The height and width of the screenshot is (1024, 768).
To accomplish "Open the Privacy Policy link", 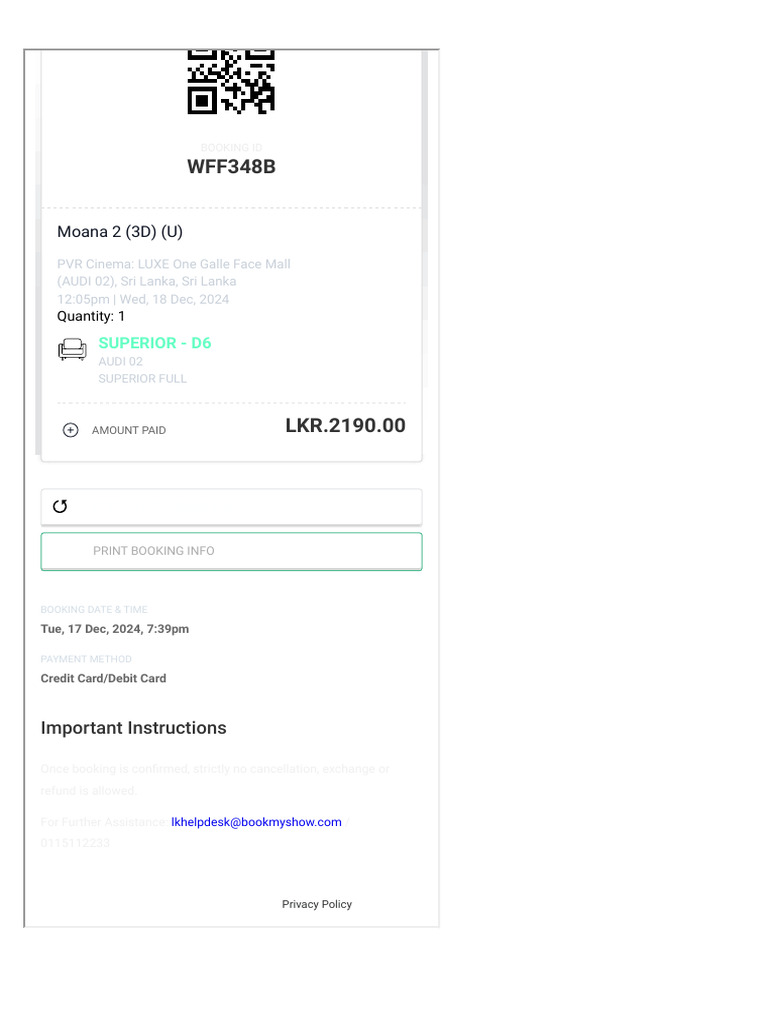I will 316,904.
